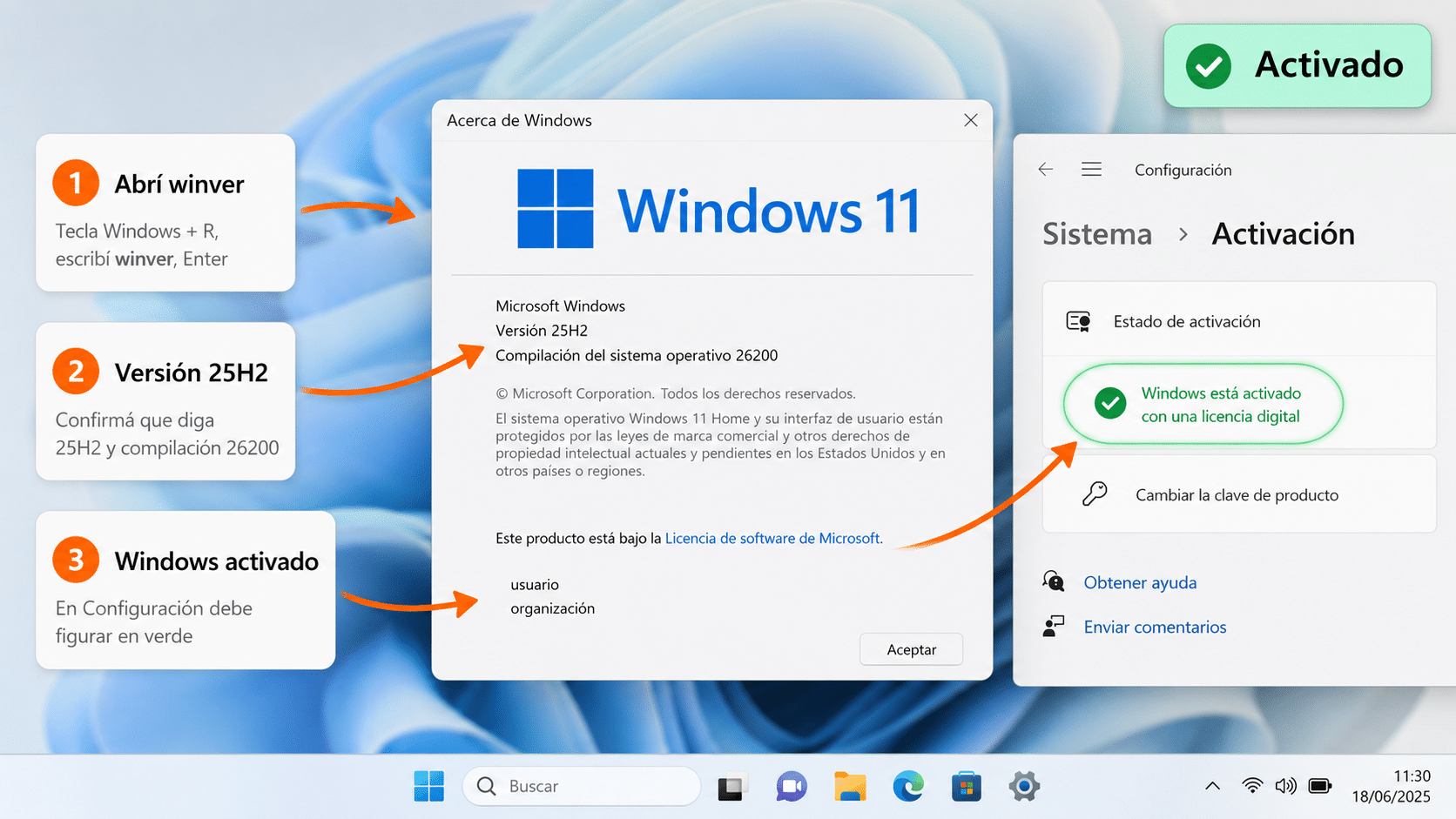
Task: Click the Obtener ayuda headset icon
Action: [1054, 581]
